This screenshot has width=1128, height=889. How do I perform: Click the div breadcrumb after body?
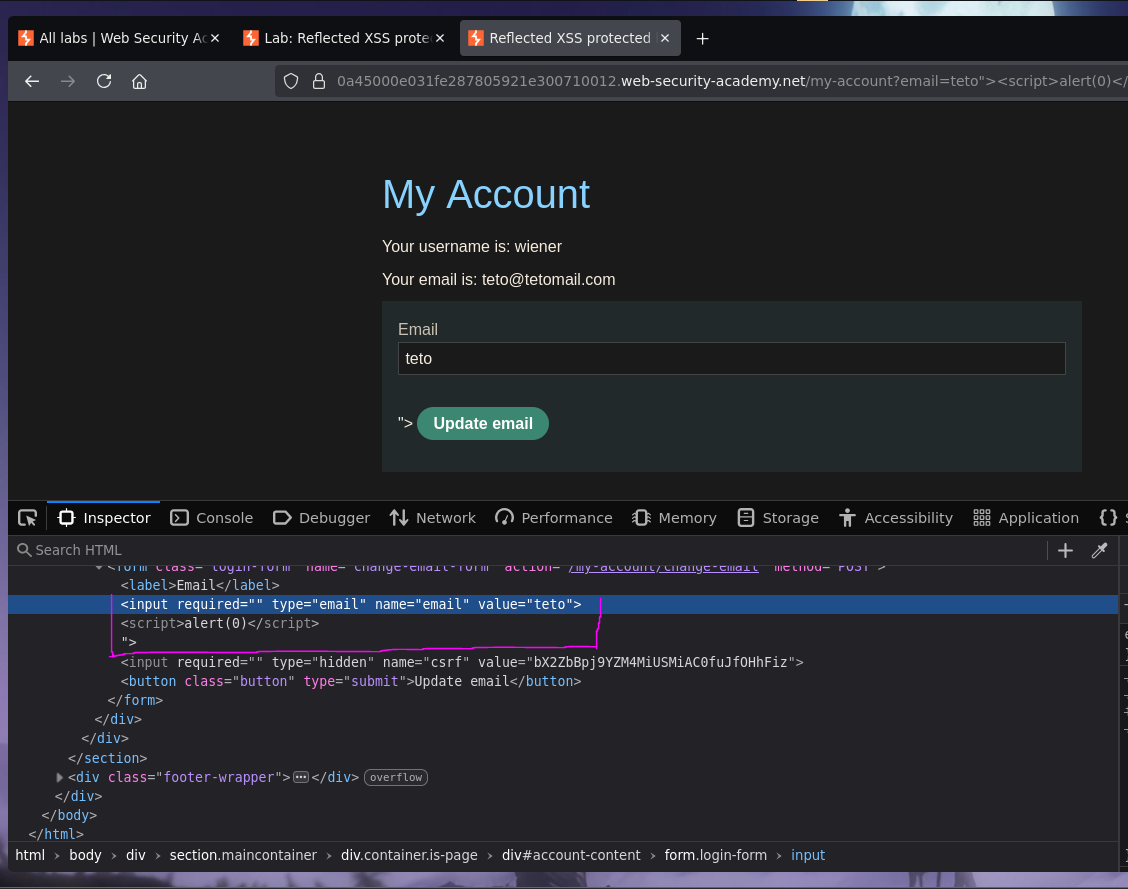tap(135, 855)
